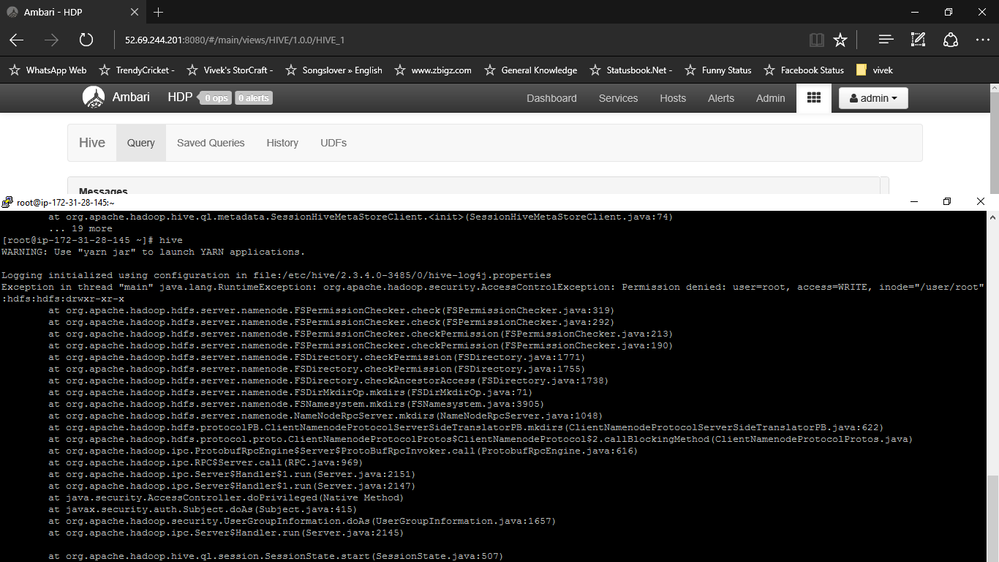Click the Ambari logo icon
The height and width of the screenshot is (562, 999).
[x=94, y=97]
